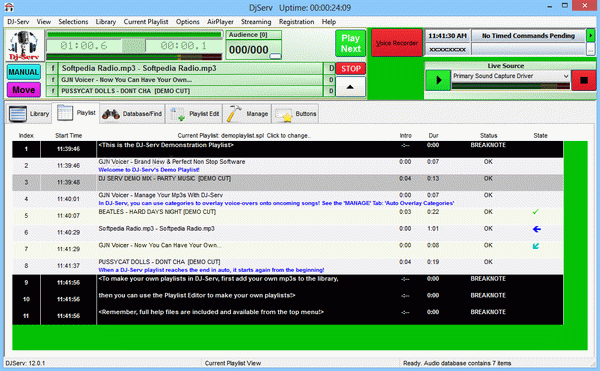Click the magenta Move button
The width and height of the screenshot is (600, 371).
pos(24,90)
